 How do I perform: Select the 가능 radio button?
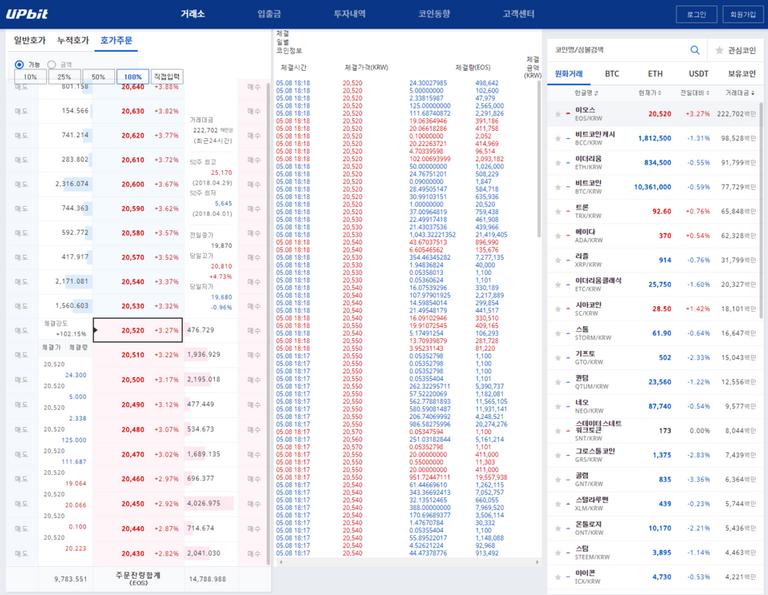(x=20, y=64)
